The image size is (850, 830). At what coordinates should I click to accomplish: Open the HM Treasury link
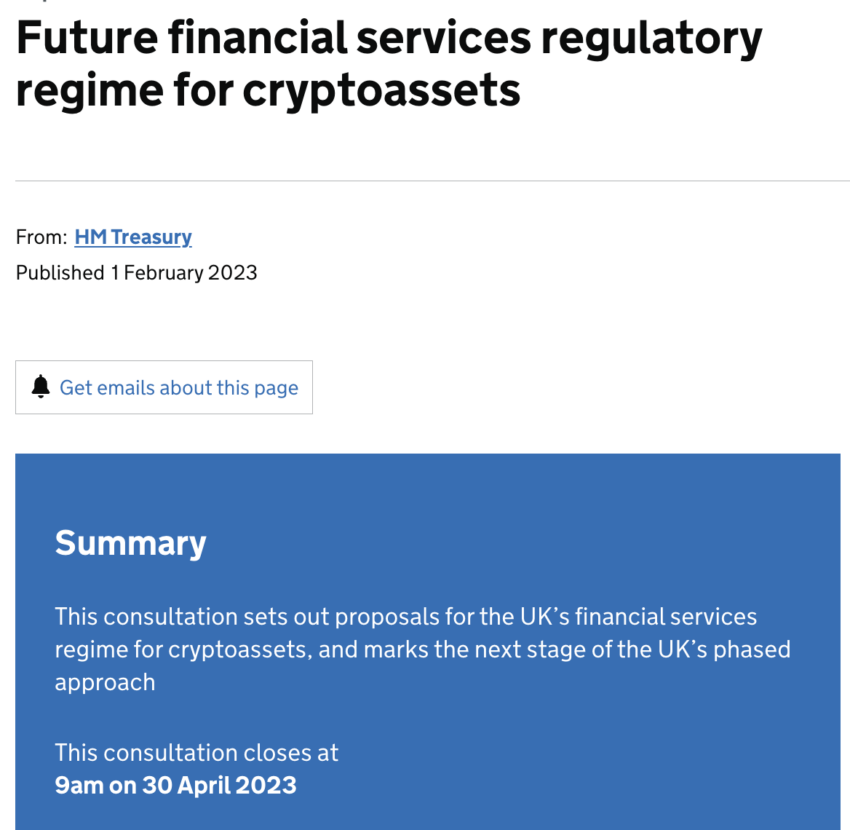pyautogui.click(x=133, y=237)
